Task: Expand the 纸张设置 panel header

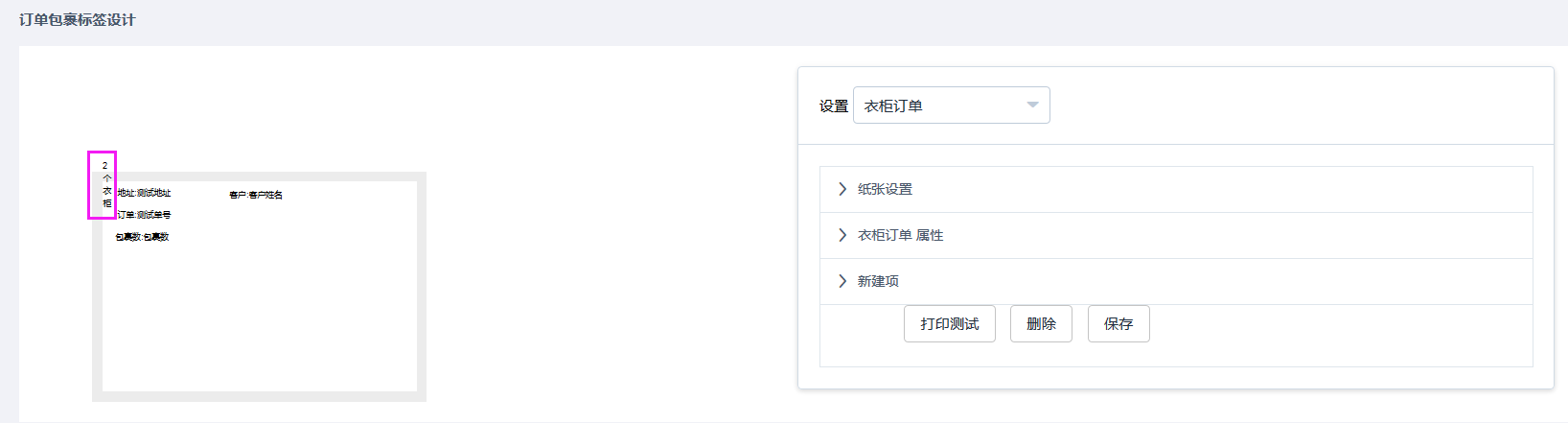Action: point(1175,189)
